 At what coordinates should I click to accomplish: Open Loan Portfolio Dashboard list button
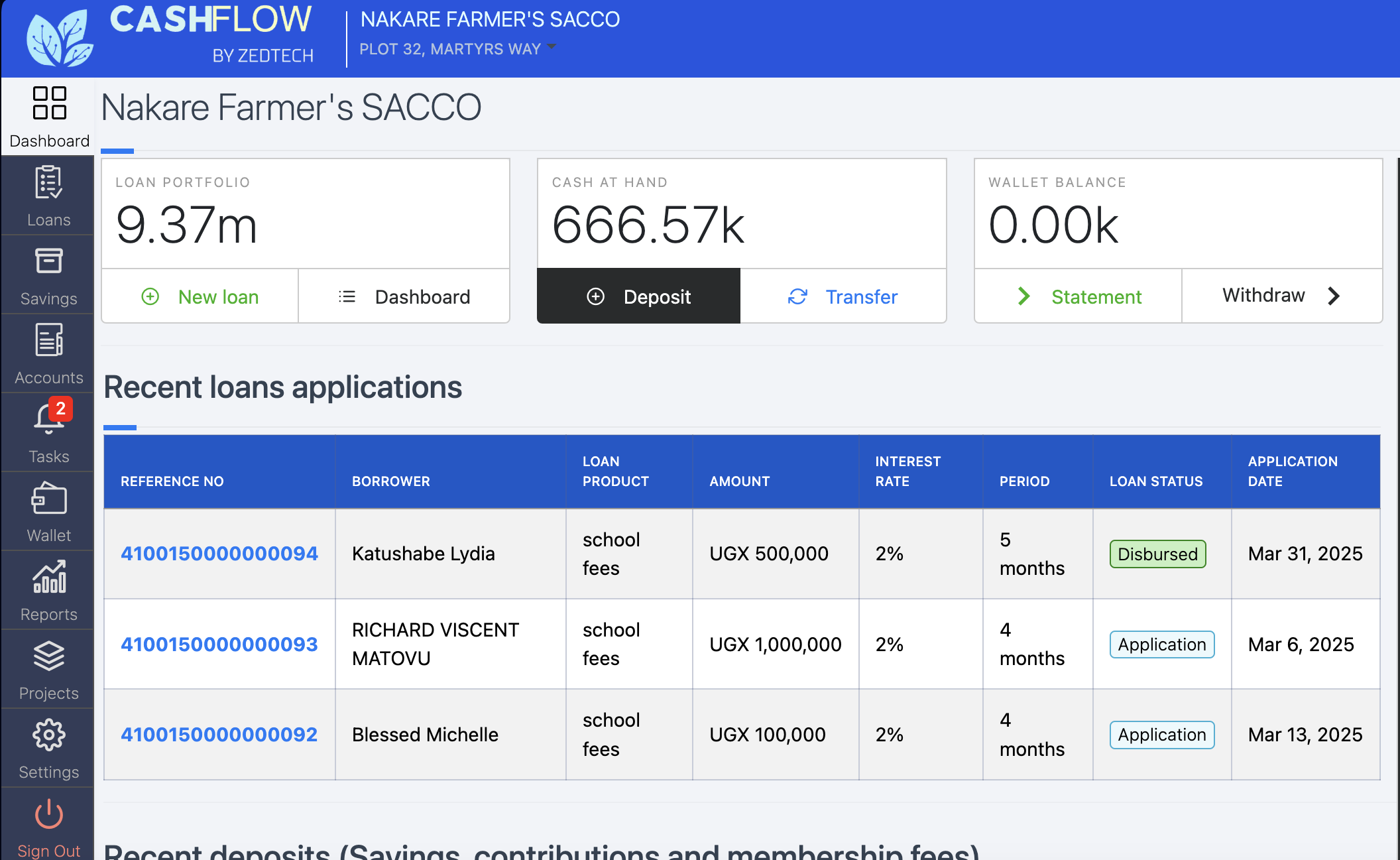[404, 296]
